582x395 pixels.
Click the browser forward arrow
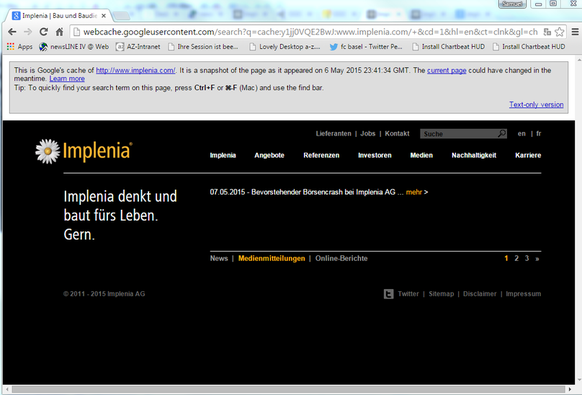point(28,32)
